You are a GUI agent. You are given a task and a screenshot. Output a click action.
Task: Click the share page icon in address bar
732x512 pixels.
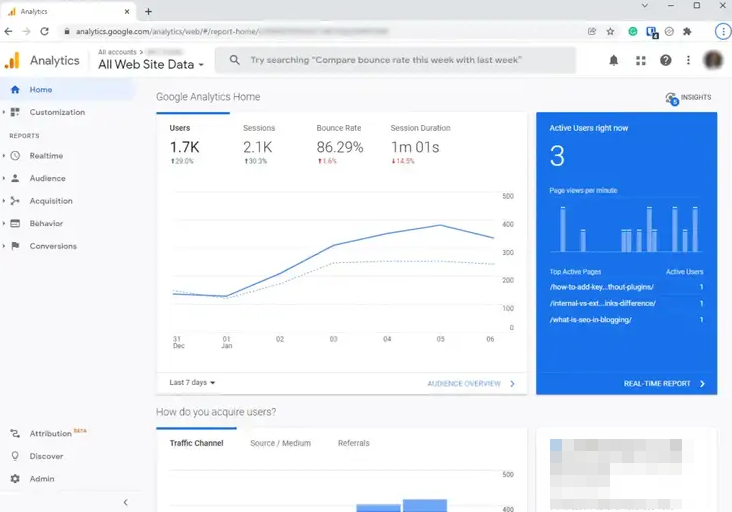(x=592, y=32)
